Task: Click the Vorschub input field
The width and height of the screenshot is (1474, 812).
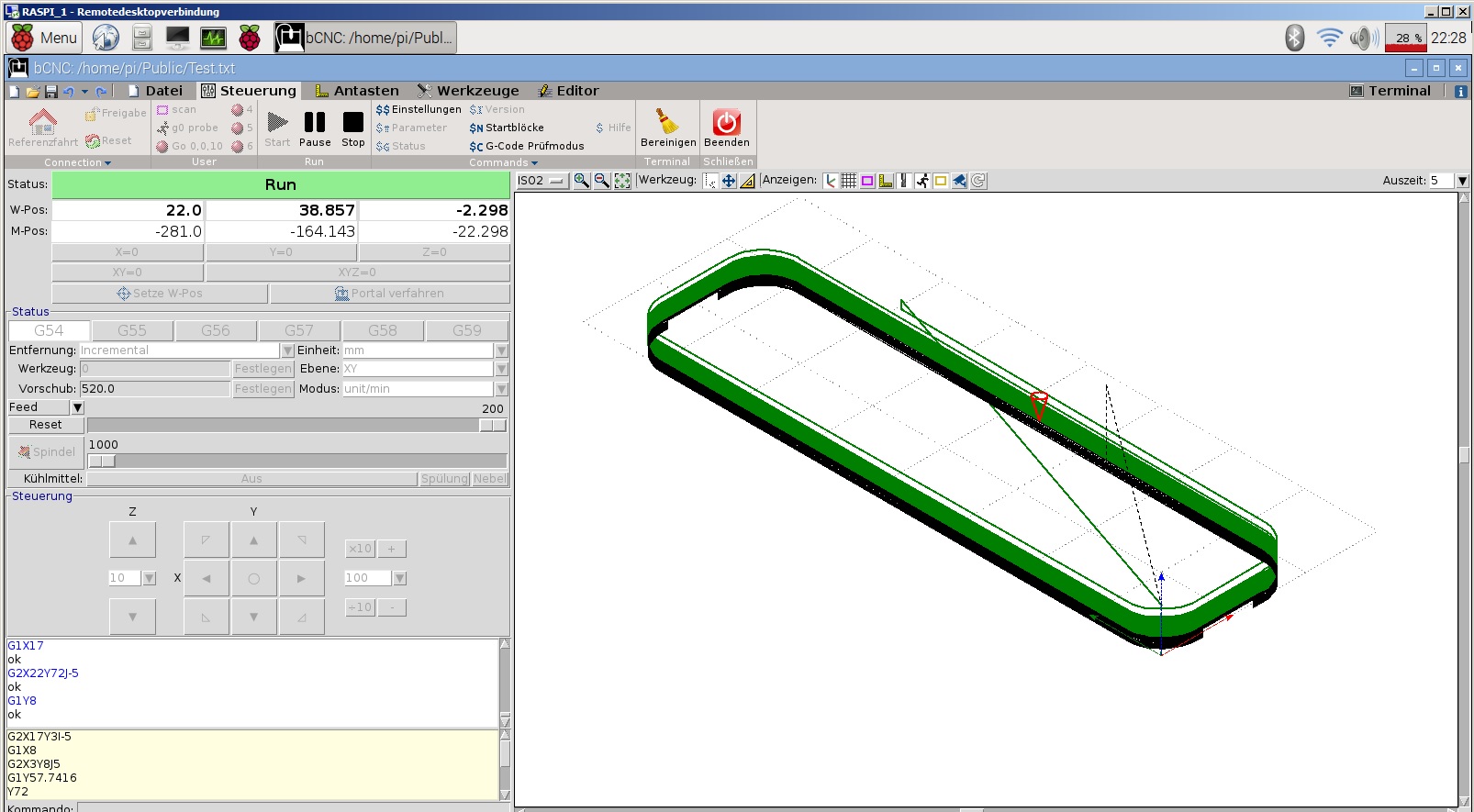Action: click(154, 389)
